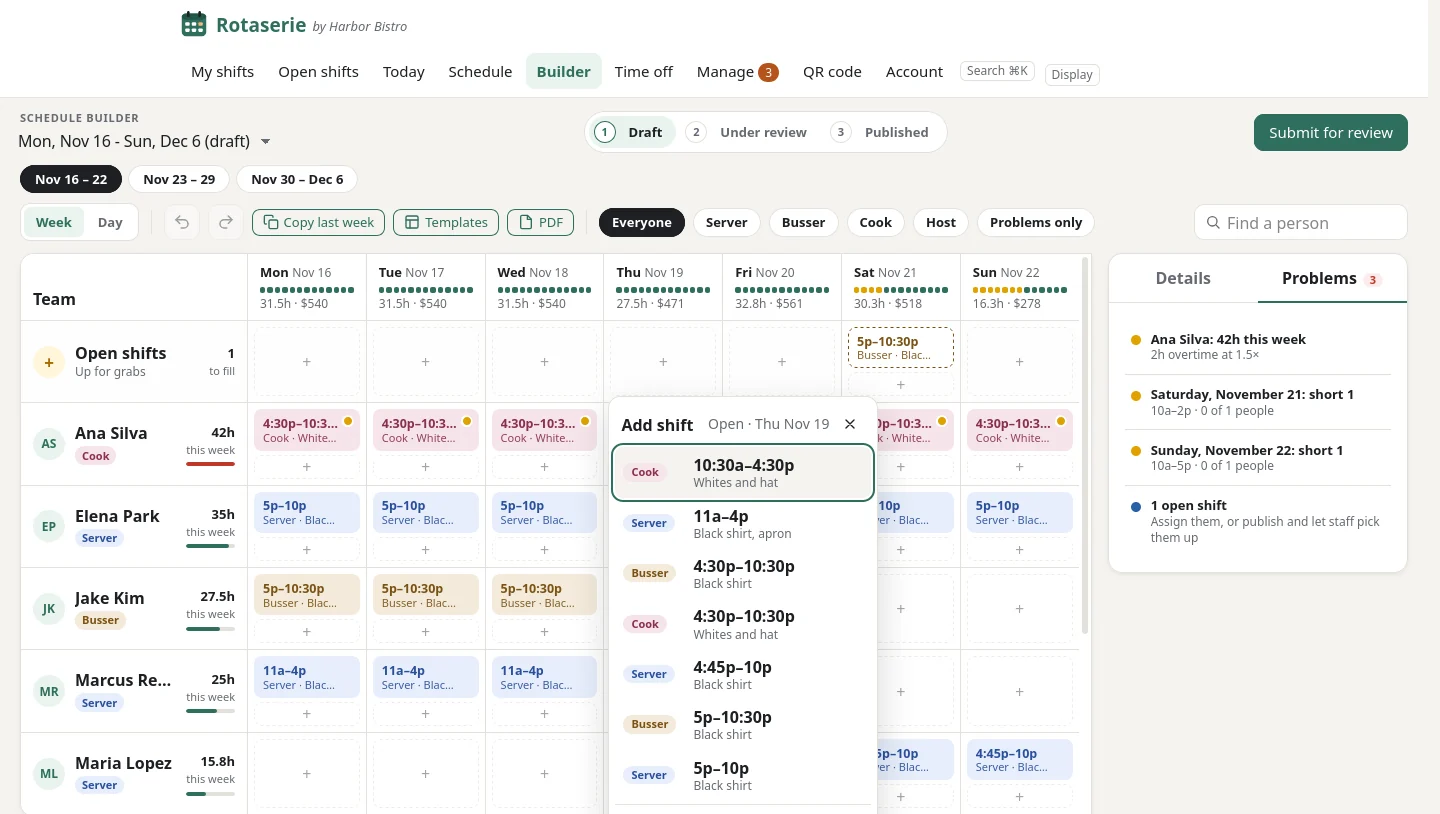Click the schedule grid vertical scrollbar
The image size is (1440, 814).
1085,445
